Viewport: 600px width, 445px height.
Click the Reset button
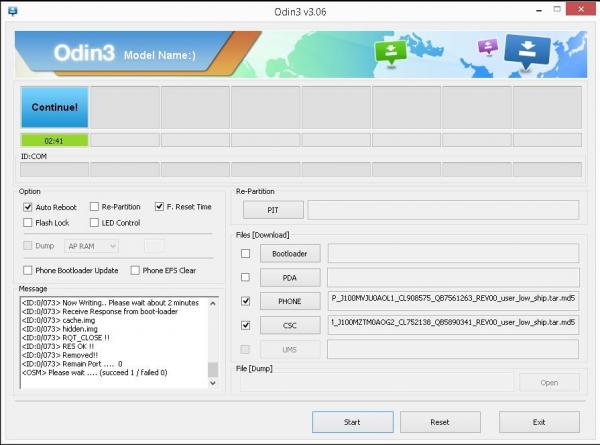click(x=440, y=422)
